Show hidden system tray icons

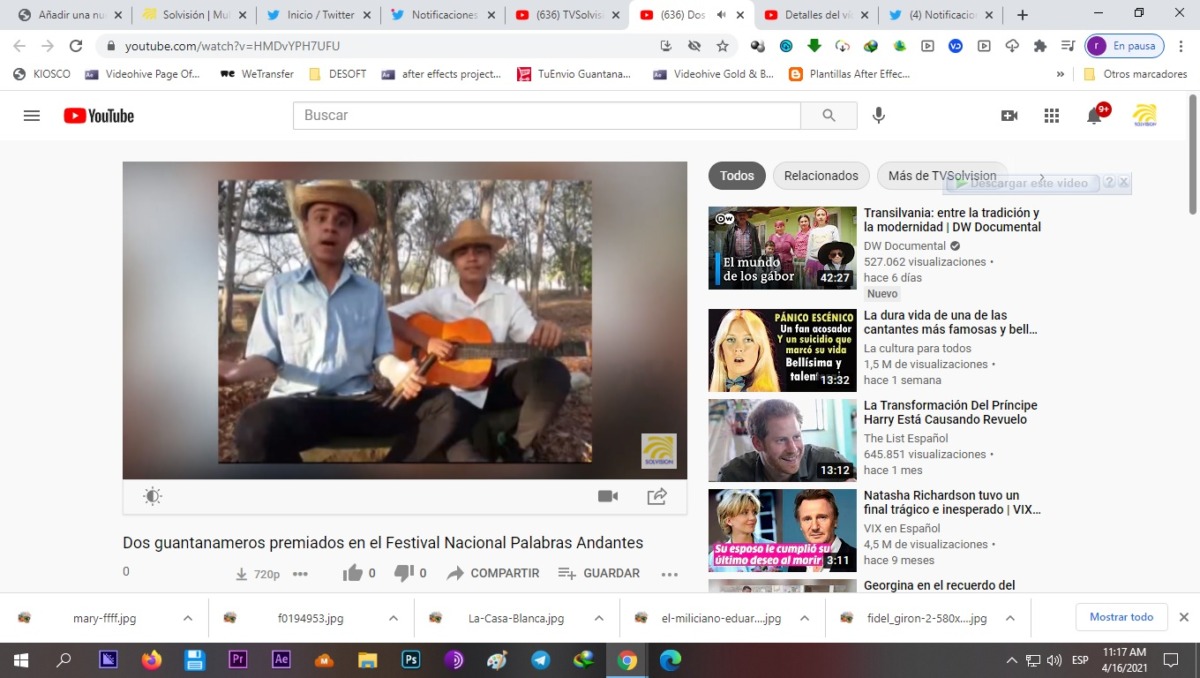pyautogui.click(x=1011, y=660)
